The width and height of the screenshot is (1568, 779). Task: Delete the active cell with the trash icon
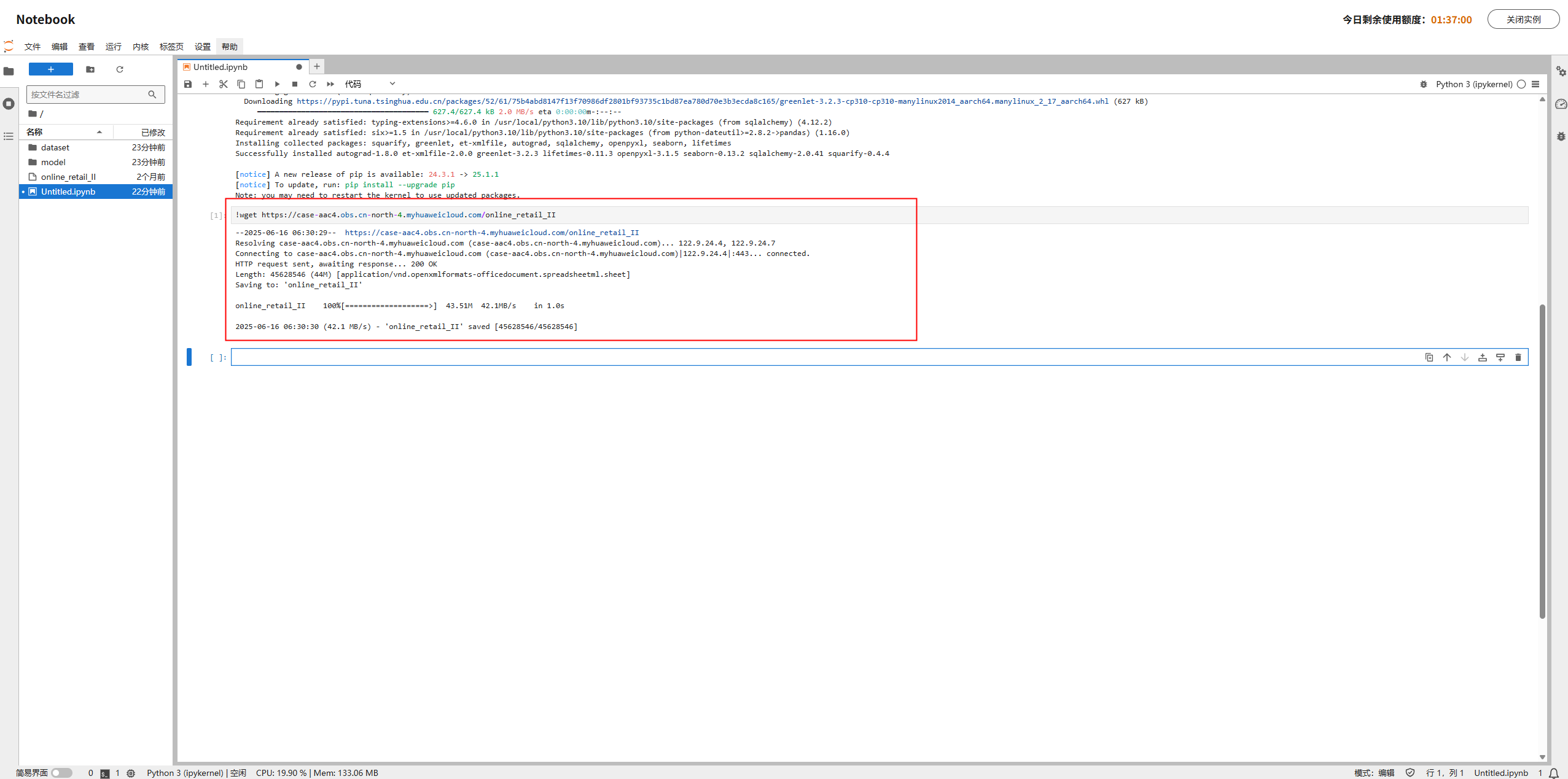1518,357
